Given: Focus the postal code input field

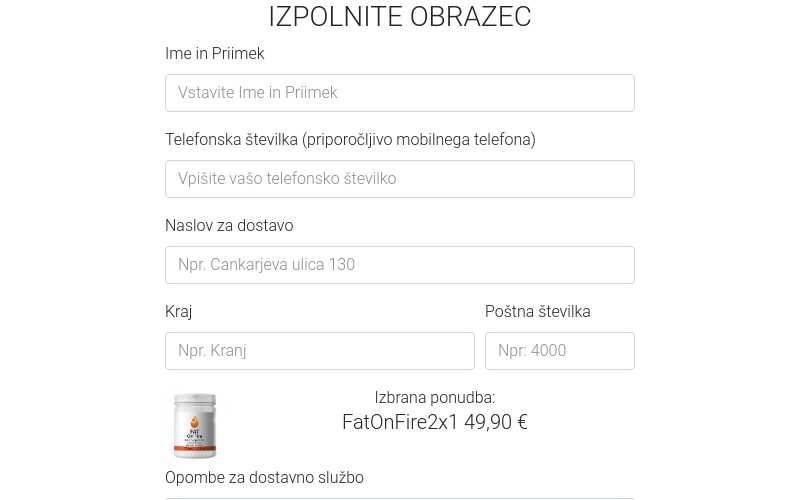Looking at the screenshot, I should pos(560,351).
